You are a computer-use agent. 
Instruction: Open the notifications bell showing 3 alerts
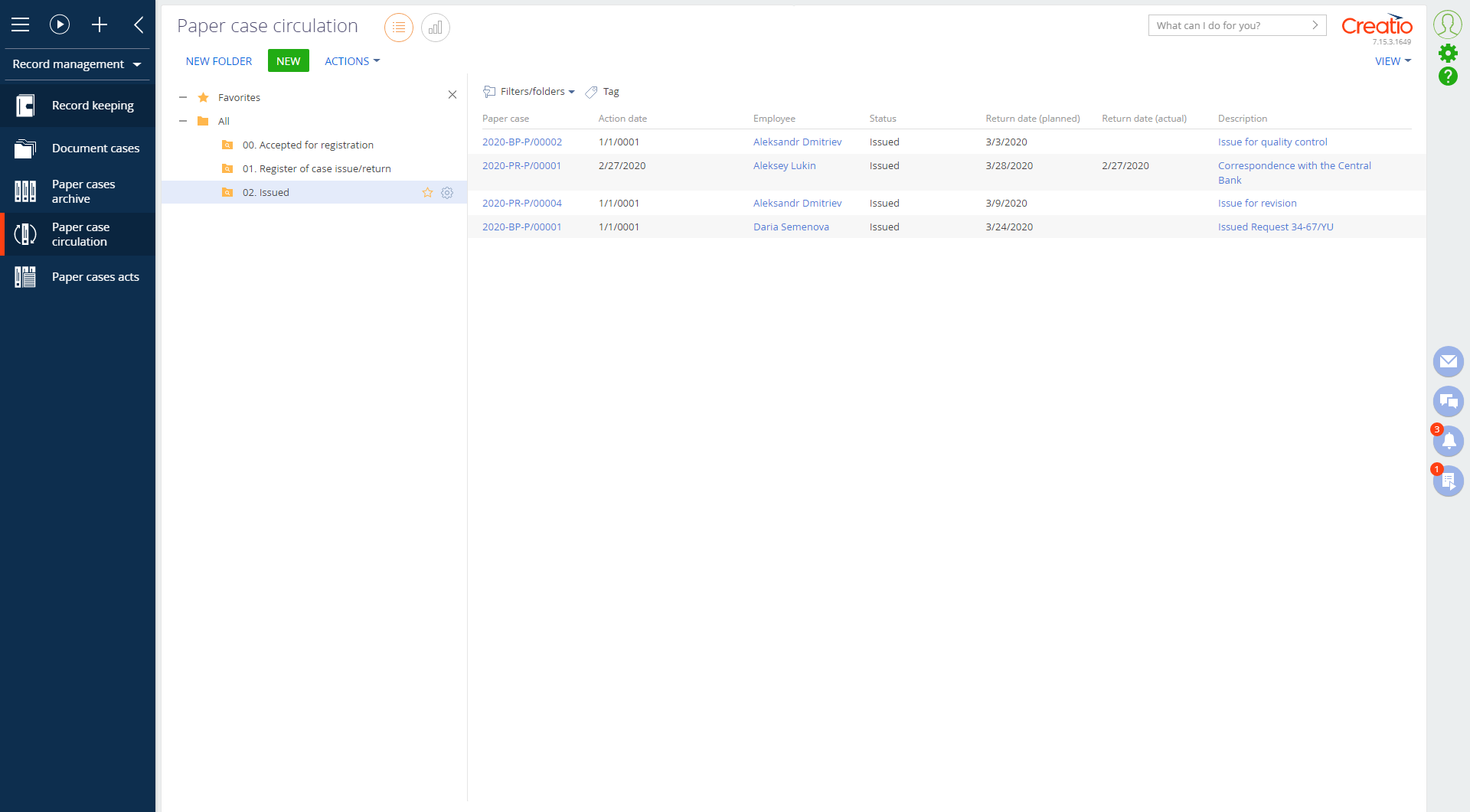click(1448, 441)
